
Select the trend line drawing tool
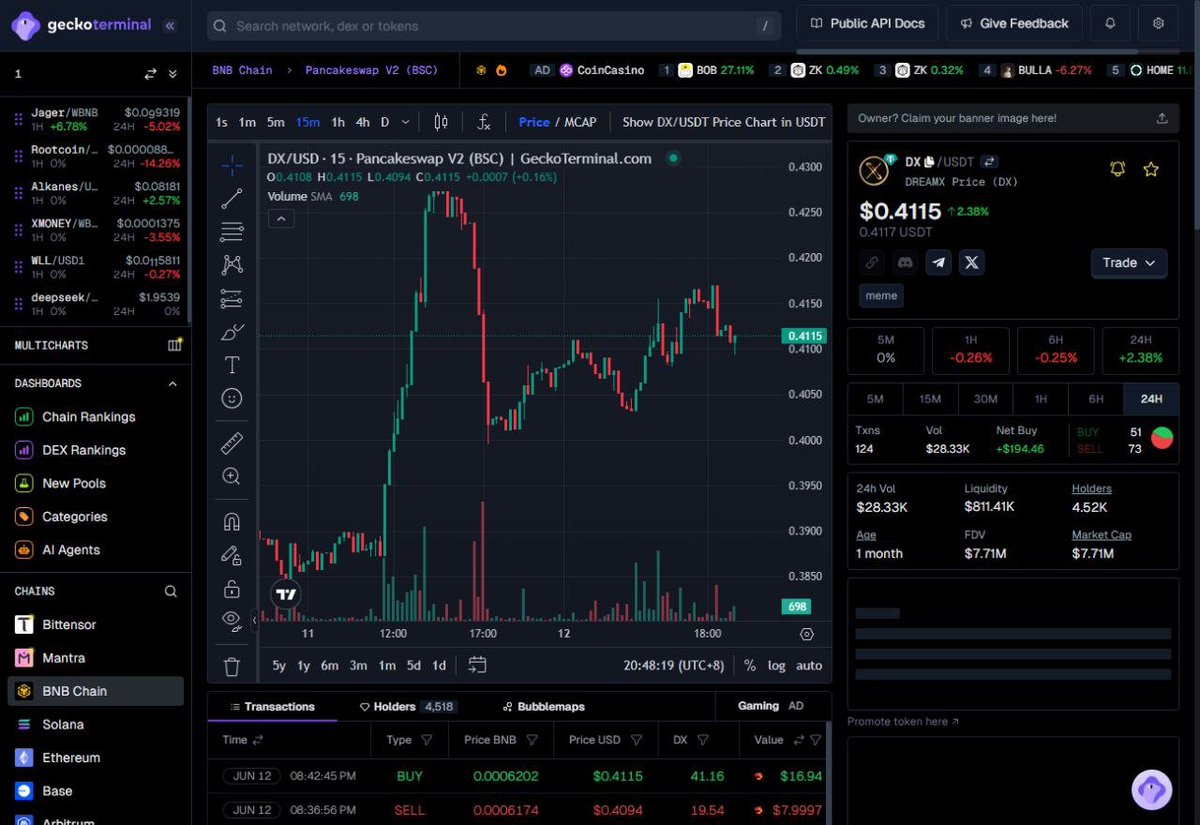(232, 198)
